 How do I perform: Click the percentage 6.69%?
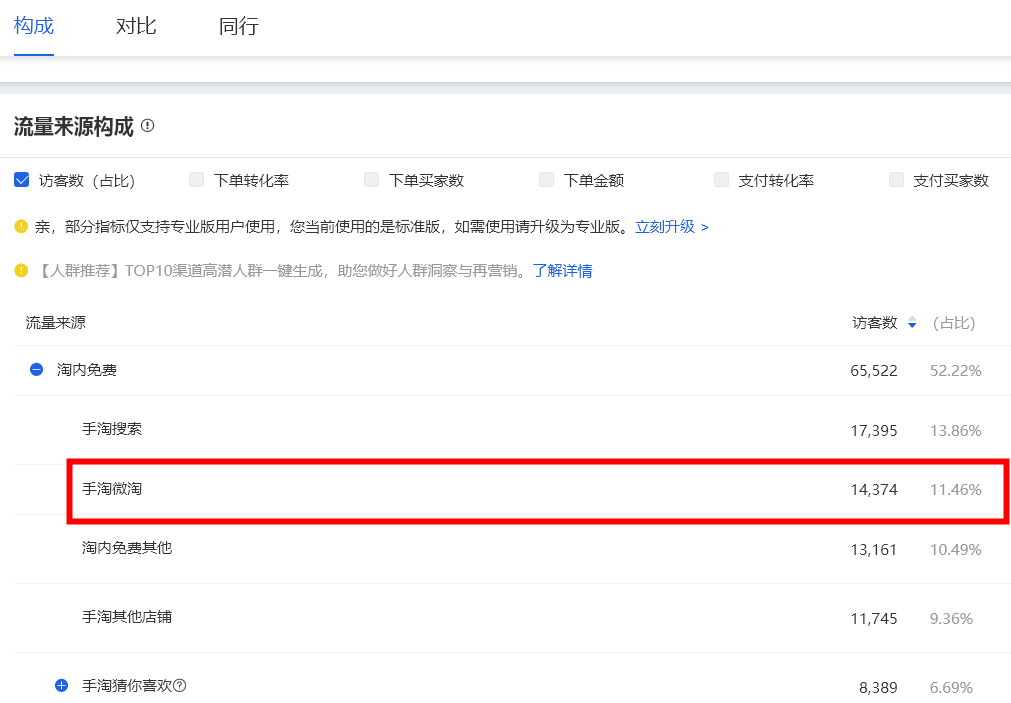(x=951, y=688)
